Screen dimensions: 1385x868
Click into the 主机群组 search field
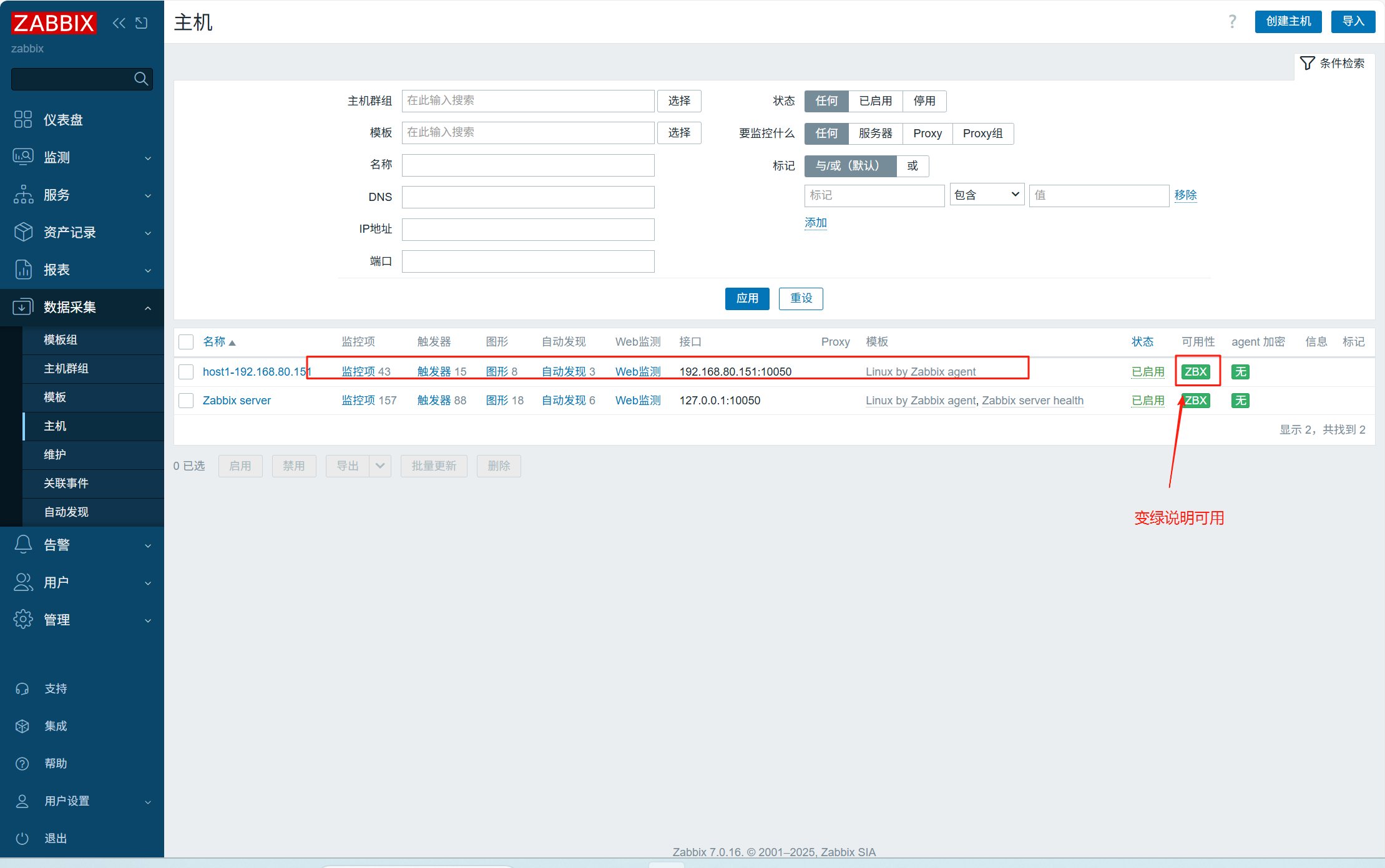coord(528,100)
